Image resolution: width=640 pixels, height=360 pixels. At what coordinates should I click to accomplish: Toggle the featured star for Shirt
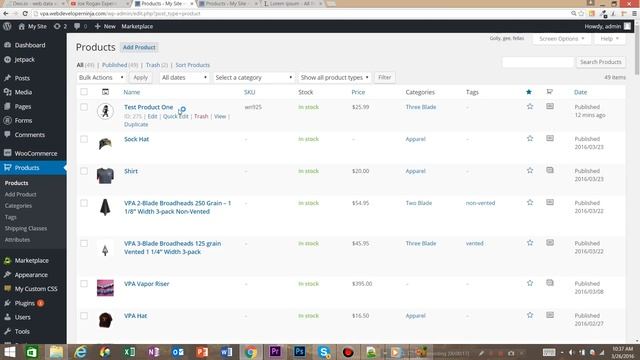click(x=530, y=171)
